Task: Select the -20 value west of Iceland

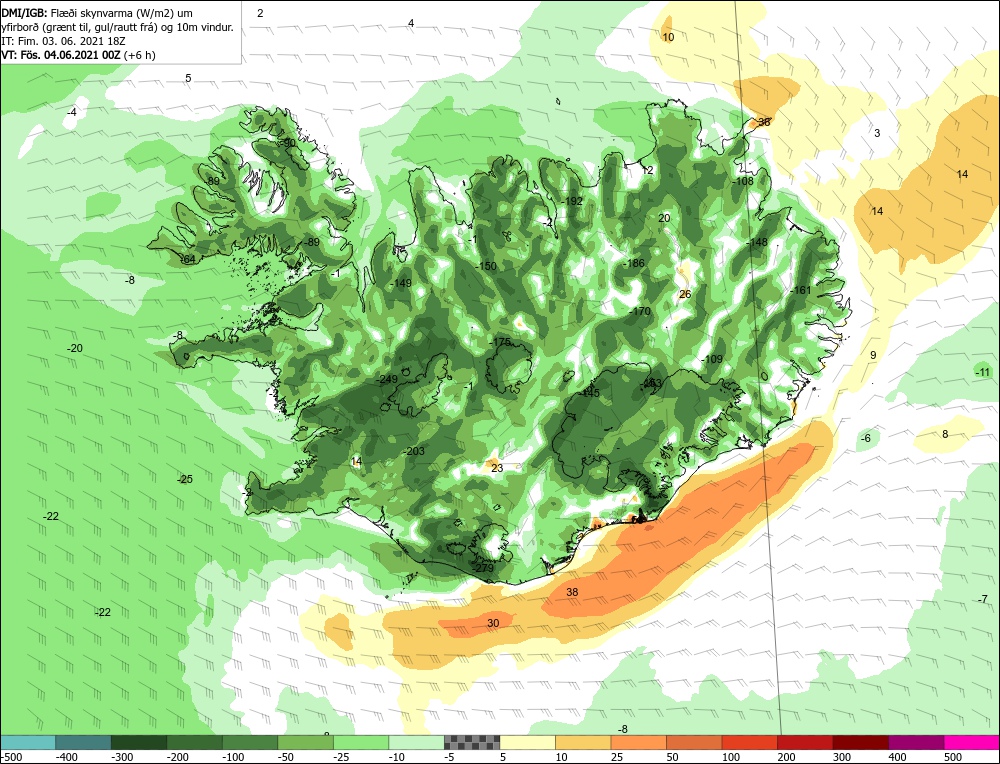Action: (x=75, y=348)
